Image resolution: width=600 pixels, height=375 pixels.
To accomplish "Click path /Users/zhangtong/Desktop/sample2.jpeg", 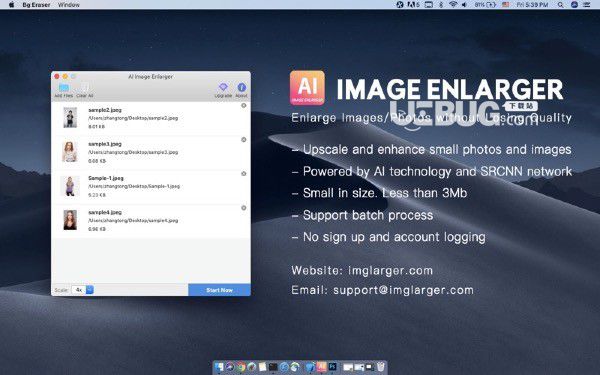I will click(x=133, y=118).
